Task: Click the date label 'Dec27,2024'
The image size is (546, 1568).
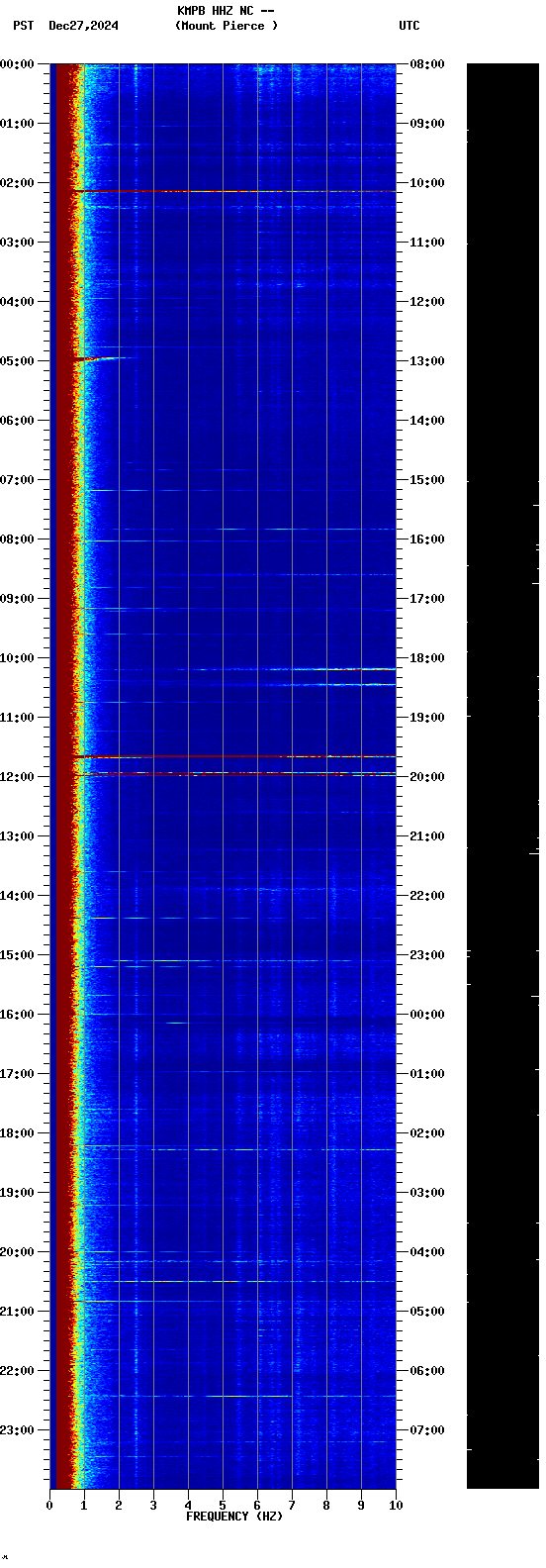Action: (83, 26)
